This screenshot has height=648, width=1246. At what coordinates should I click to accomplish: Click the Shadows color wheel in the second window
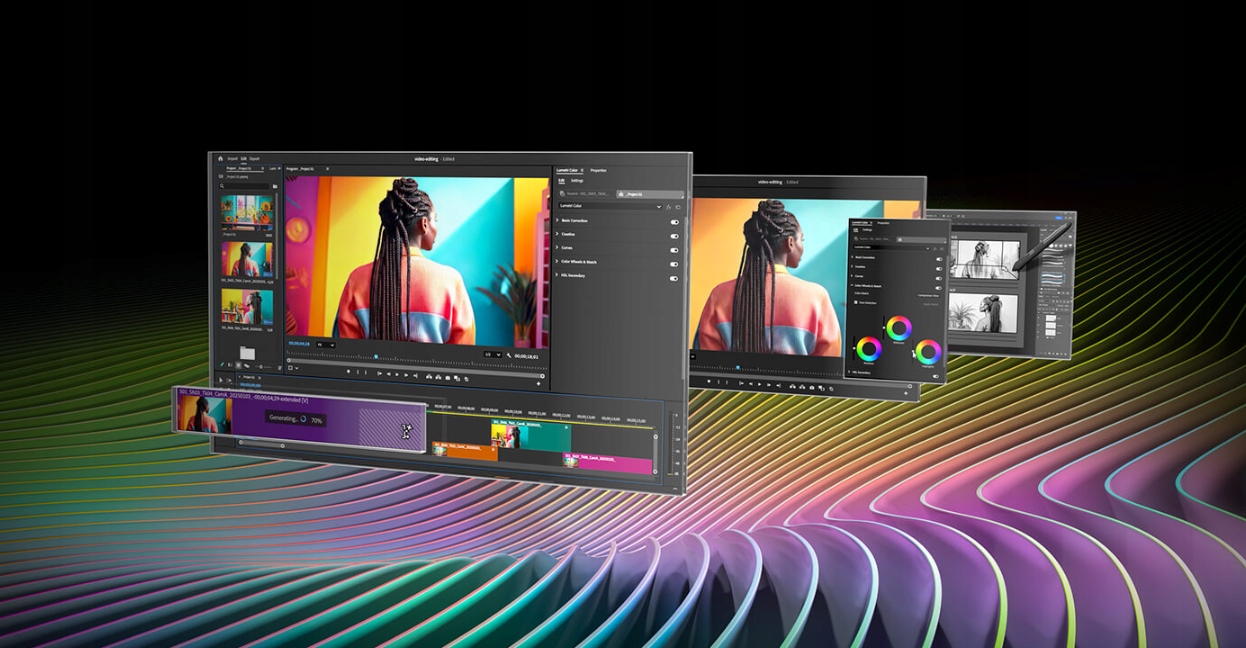pos(868,349)
